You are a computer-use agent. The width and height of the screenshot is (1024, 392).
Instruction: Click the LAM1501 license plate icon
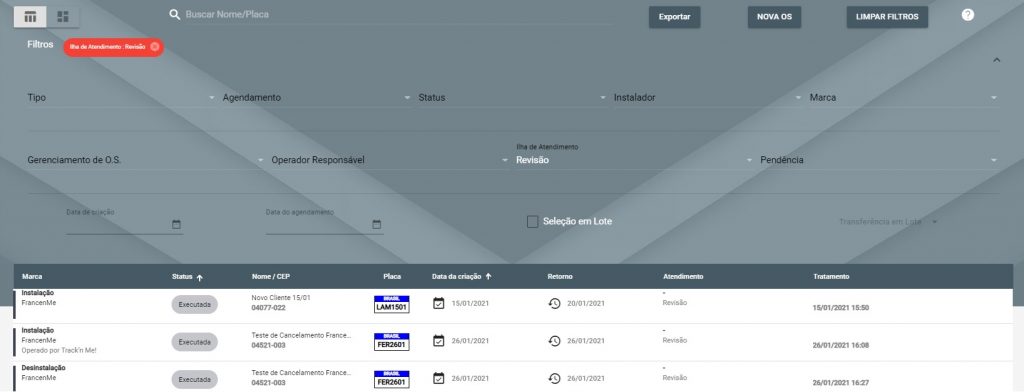pyautogui.click(x=392, y=304)
